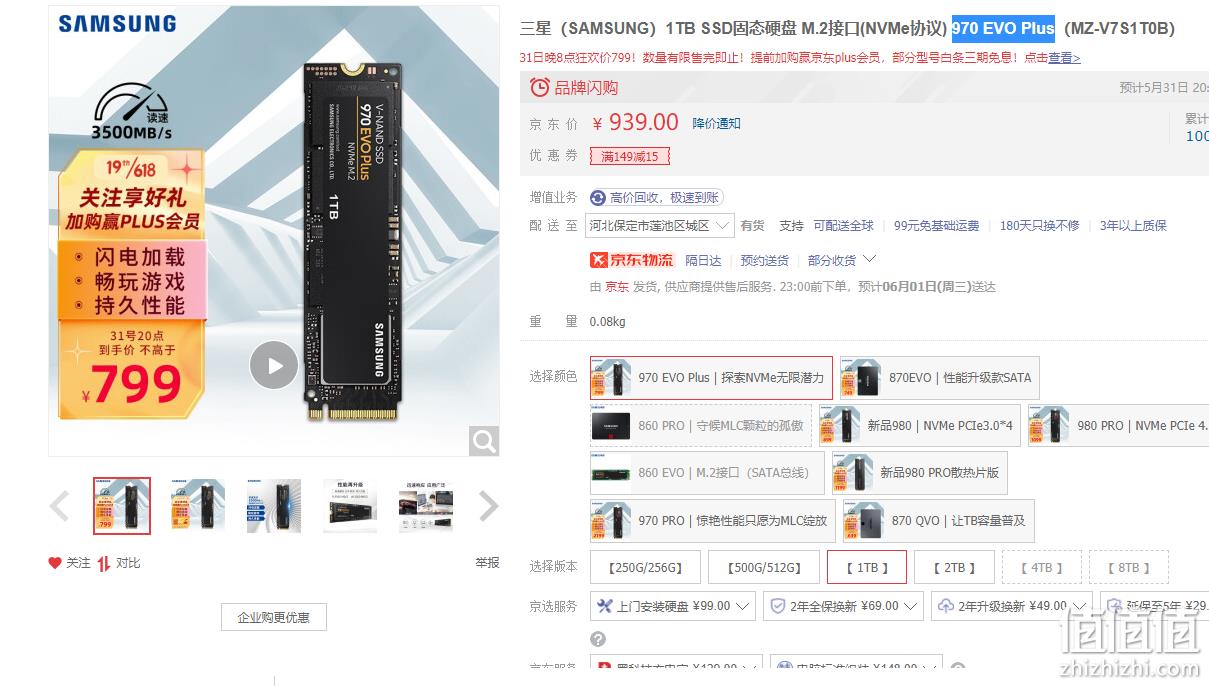Expand the 部分收货 options chevron
This screenshot has height=686, width=1209.
(869, 260)
